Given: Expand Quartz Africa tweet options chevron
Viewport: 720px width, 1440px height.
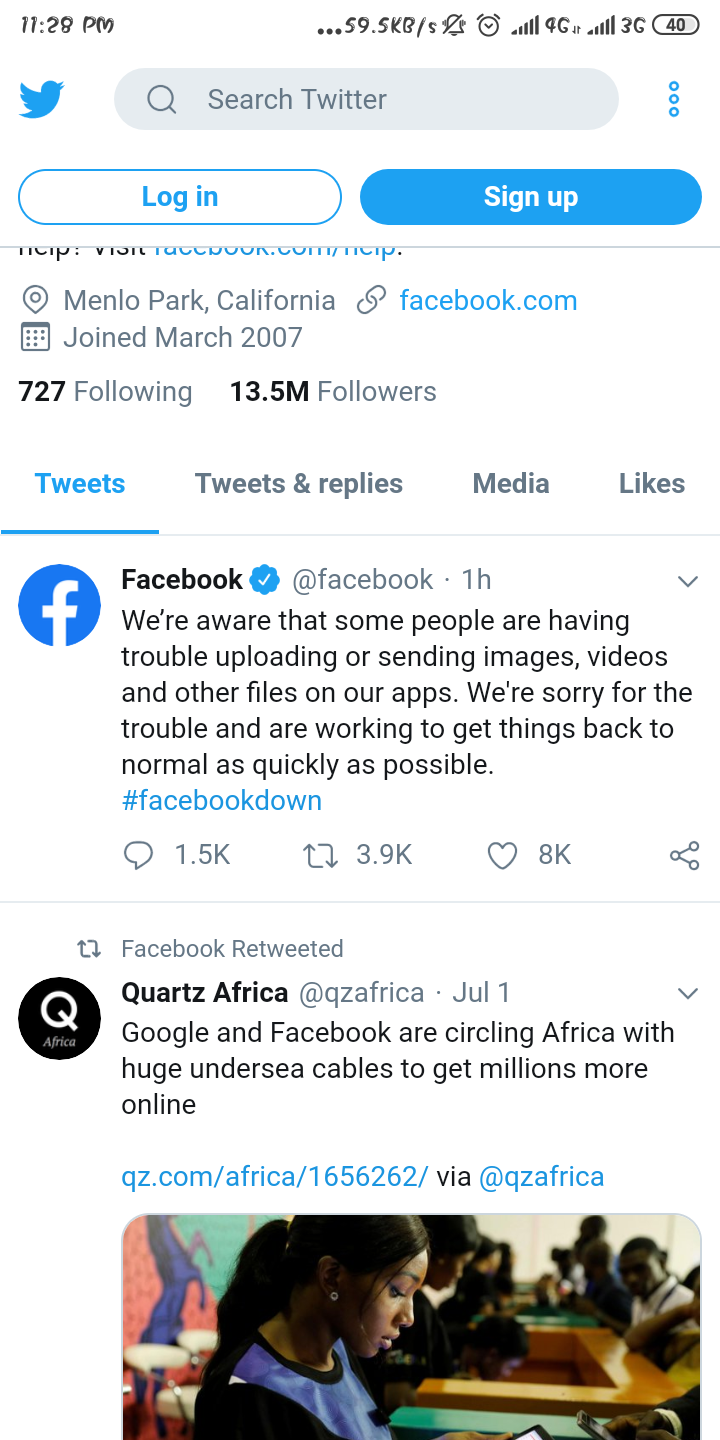Looking at the screenshot, I should click(687, 993).
